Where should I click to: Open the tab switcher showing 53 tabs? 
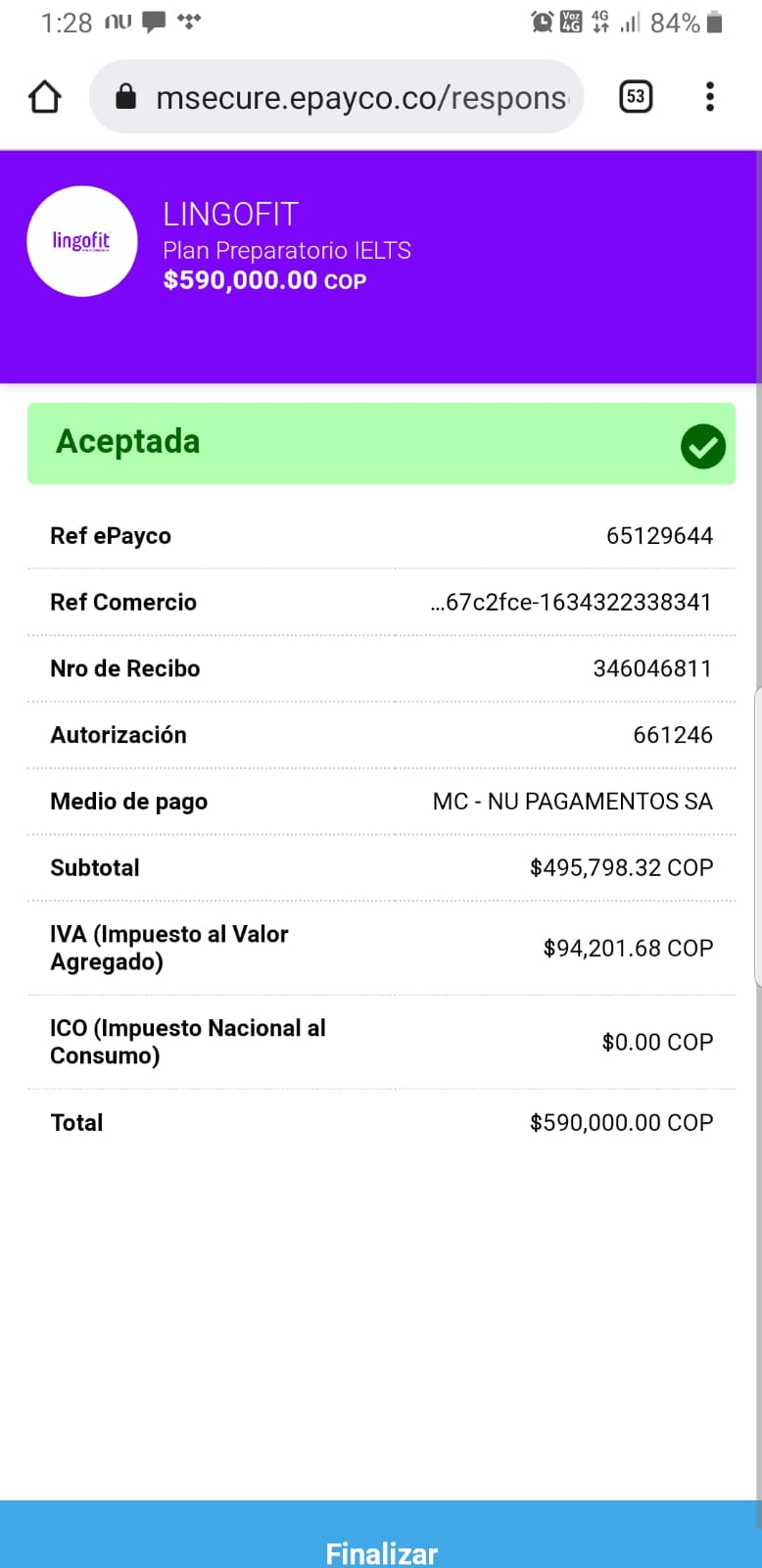pyautogui.click(x=636, y=96)
